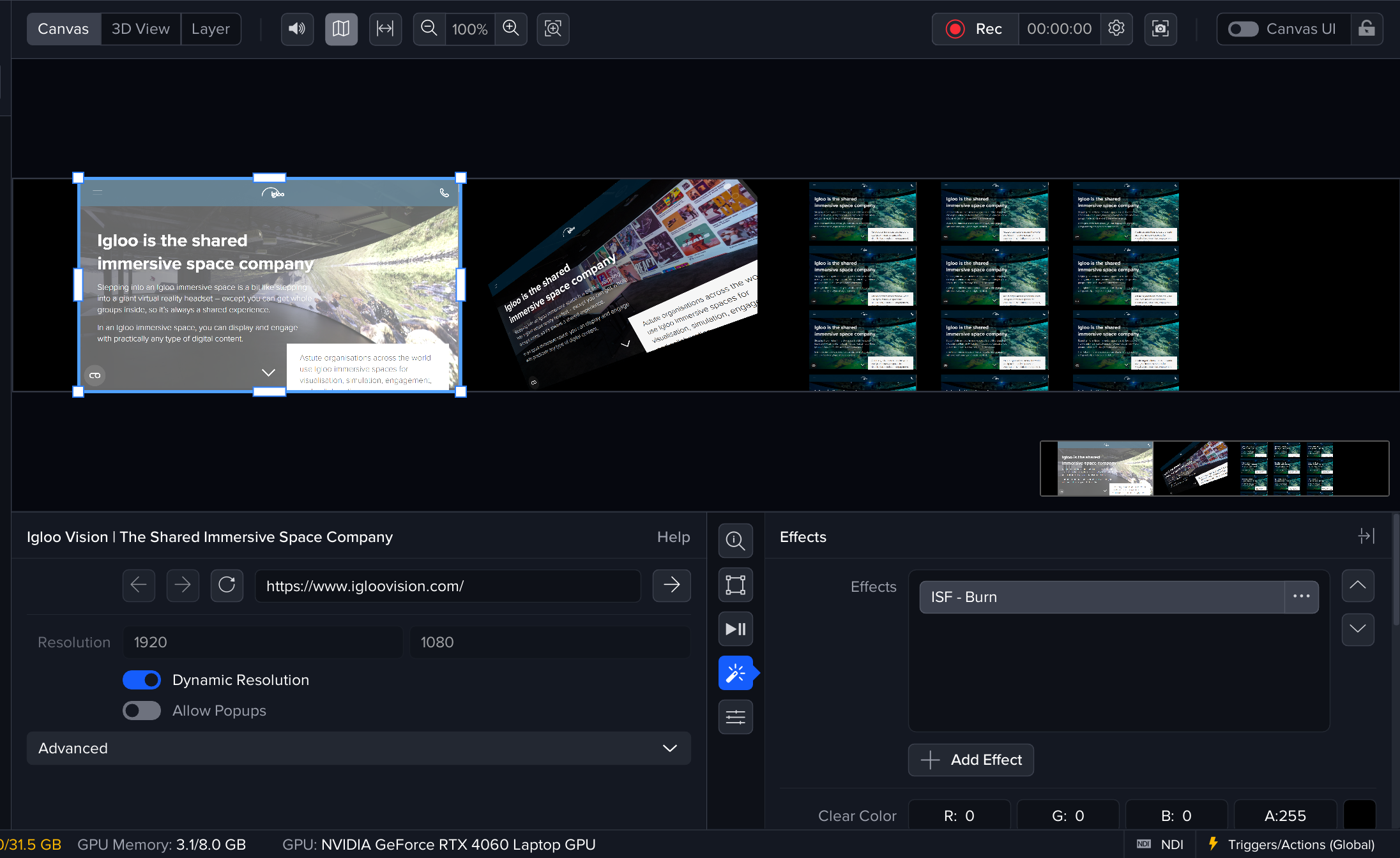The image size is (1400, 858).
Task: Set the 100% zoom level
Action: coord(469,29)
